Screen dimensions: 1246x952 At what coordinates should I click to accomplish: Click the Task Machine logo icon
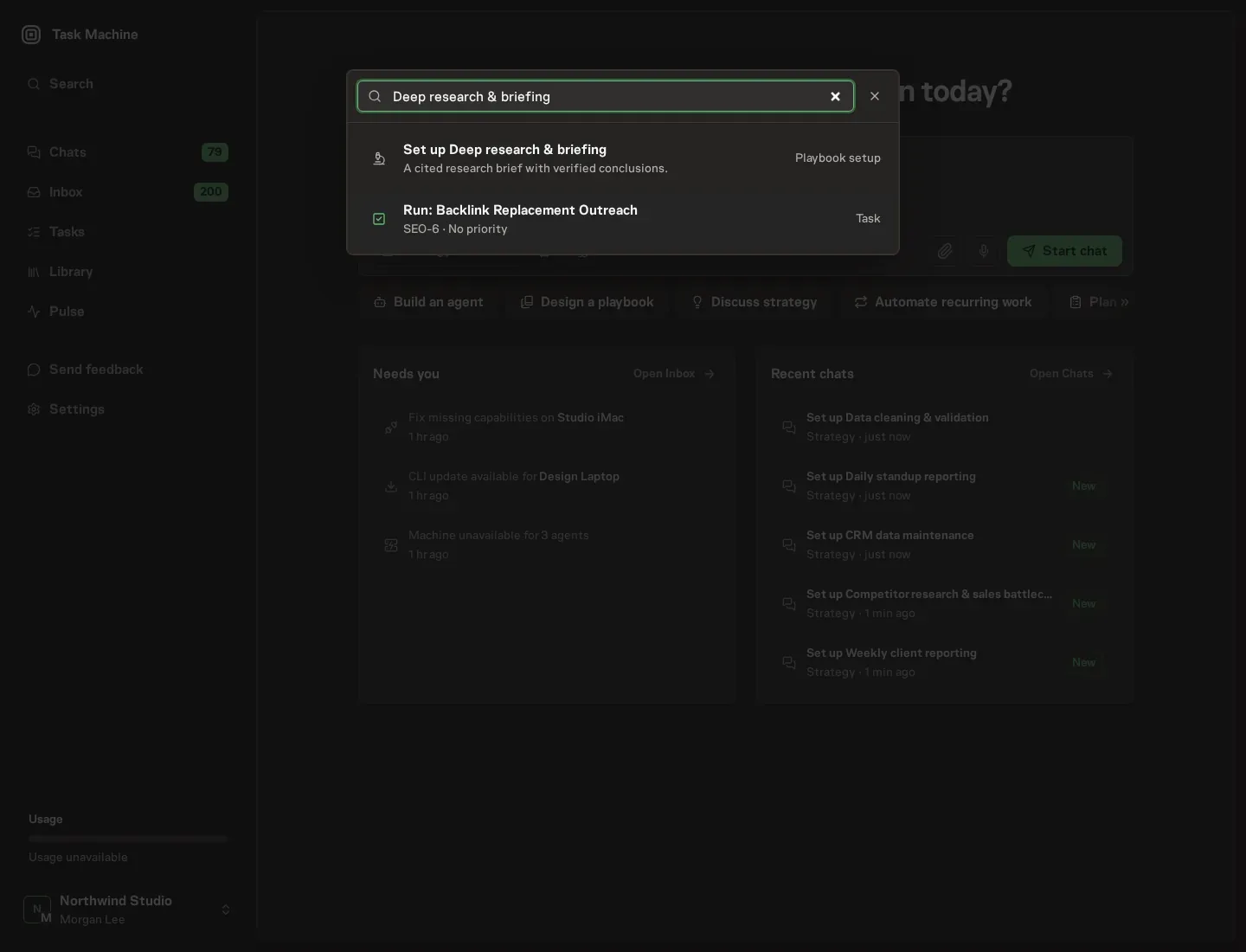click(x=31, y=35)
